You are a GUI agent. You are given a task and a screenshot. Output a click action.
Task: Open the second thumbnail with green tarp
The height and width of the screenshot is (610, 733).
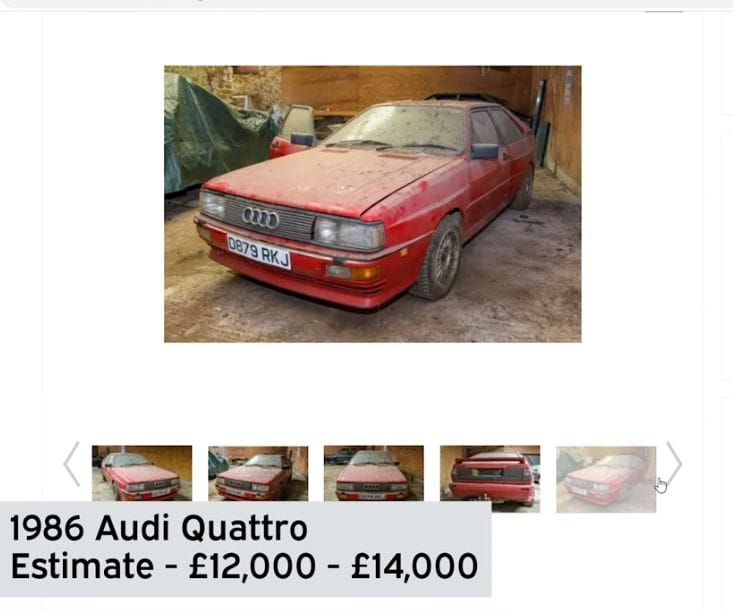pos(258,473)
